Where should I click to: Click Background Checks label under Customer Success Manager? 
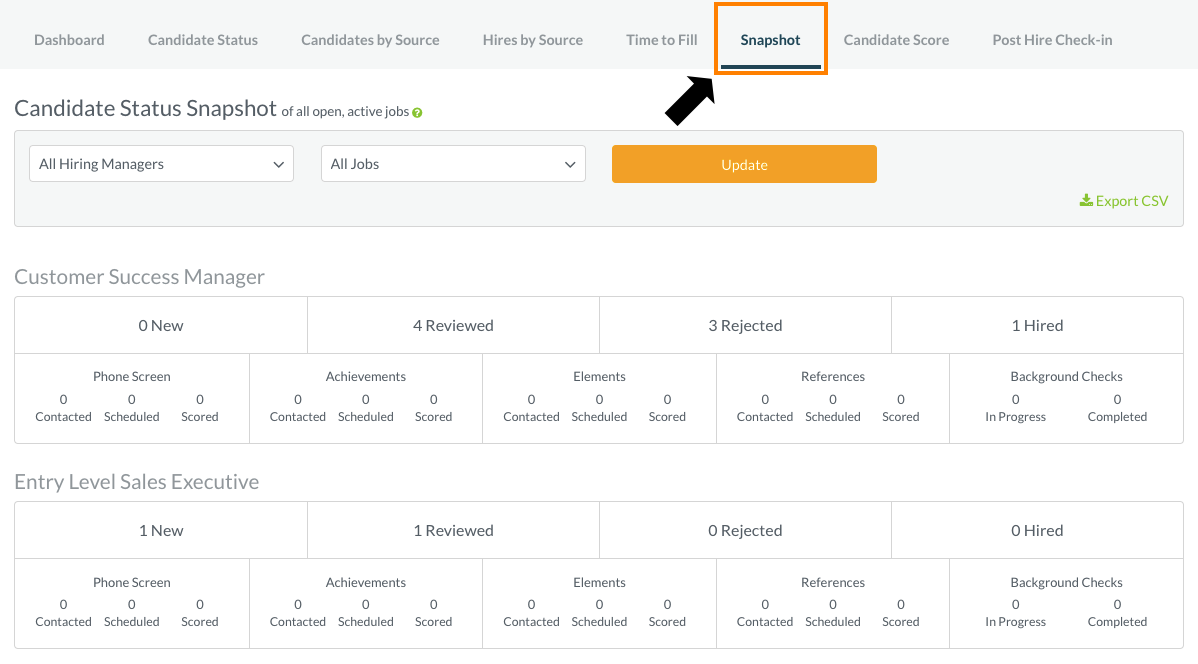click(1067, 377)
